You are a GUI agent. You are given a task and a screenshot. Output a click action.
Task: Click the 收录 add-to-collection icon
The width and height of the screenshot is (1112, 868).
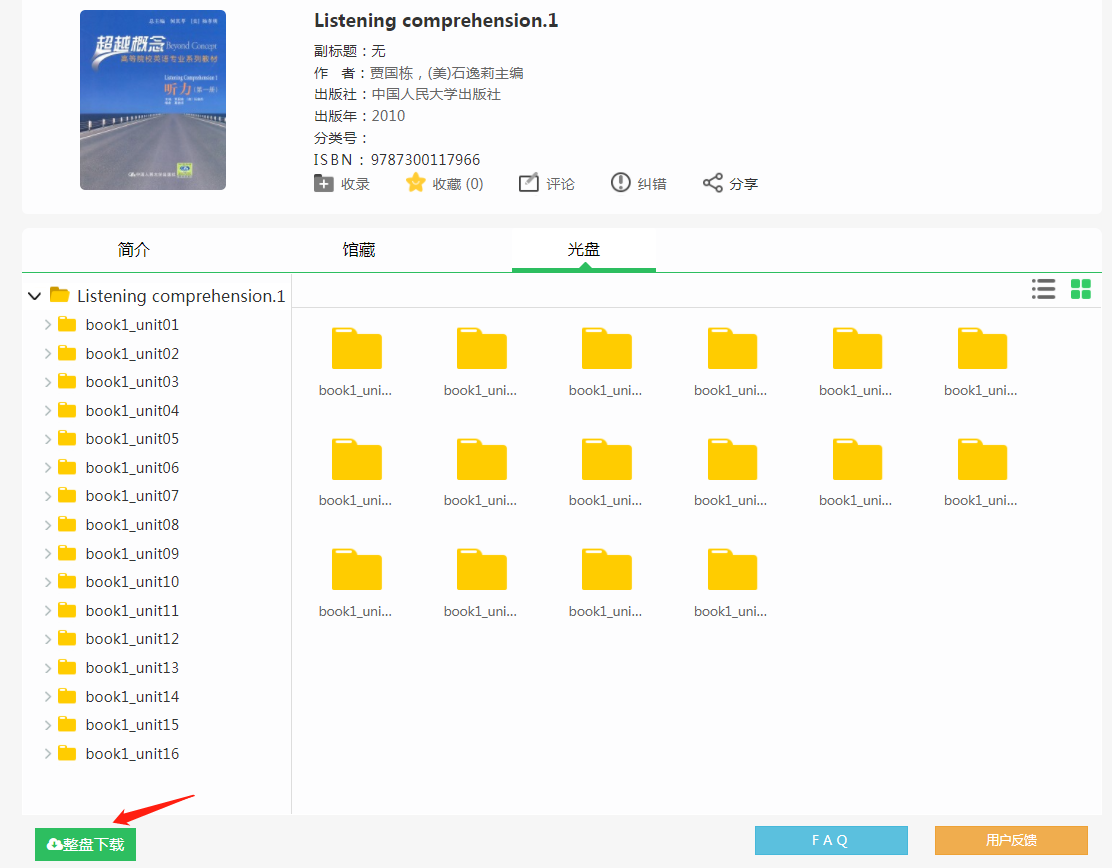point(324,183)
